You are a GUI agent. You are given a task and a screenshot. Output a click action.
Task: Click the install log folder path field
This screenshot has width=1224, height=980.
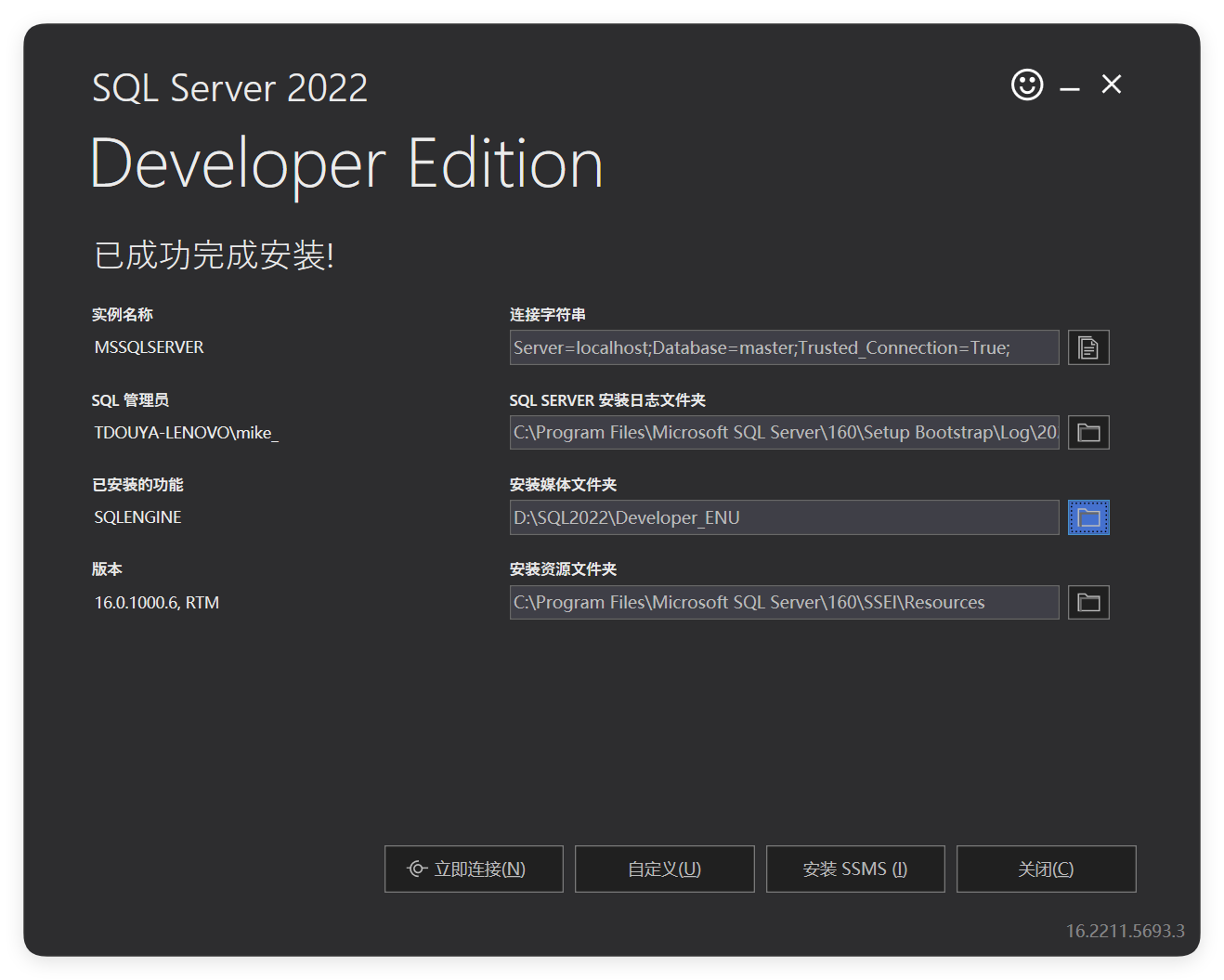(784, 432)
